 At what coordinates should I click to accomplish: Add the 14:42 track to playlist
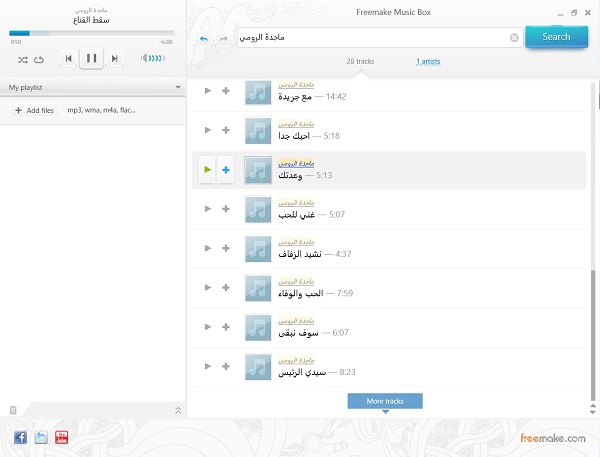226,91
